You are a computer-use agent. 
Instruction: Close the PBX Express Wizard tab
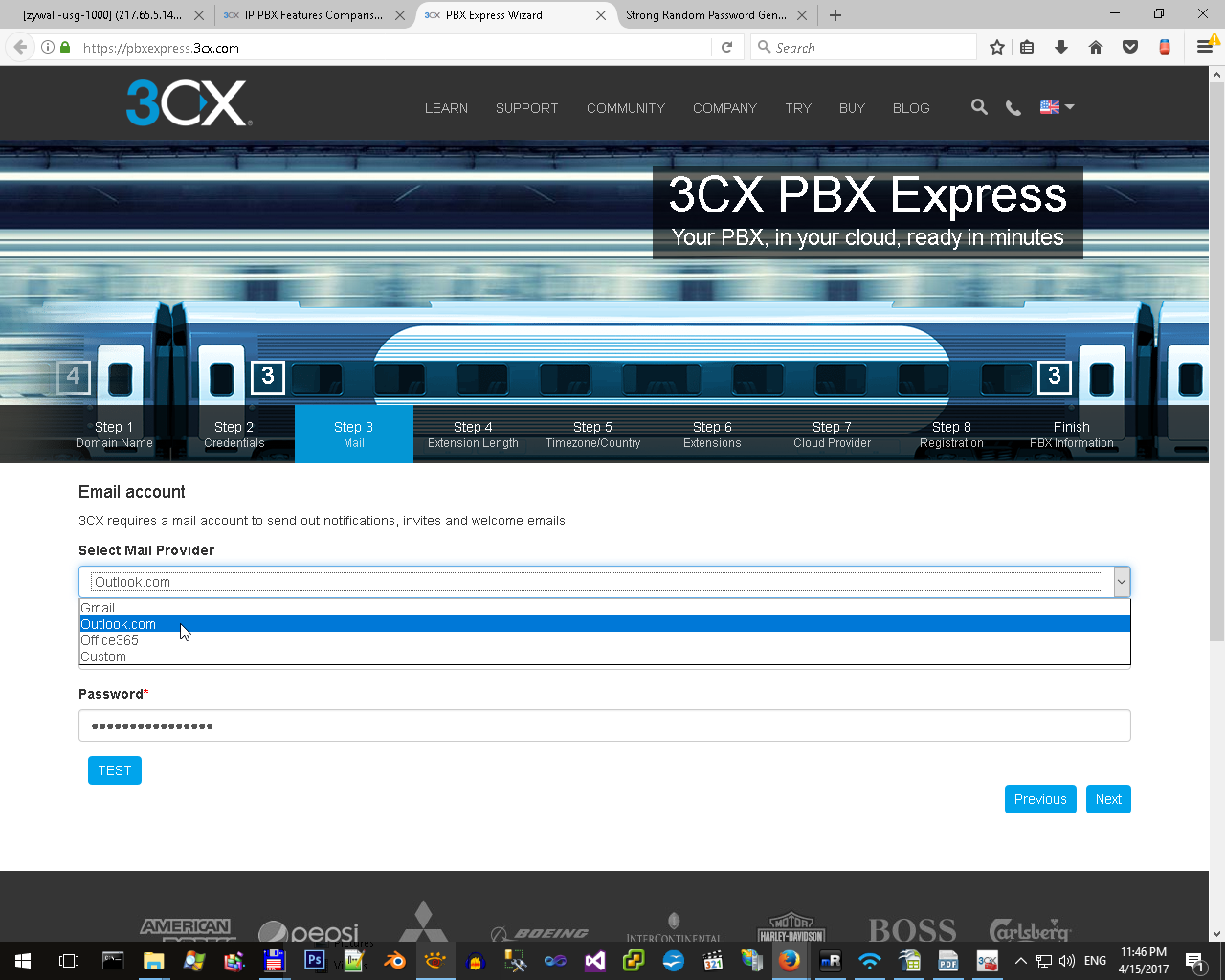(x=601, y=15)
